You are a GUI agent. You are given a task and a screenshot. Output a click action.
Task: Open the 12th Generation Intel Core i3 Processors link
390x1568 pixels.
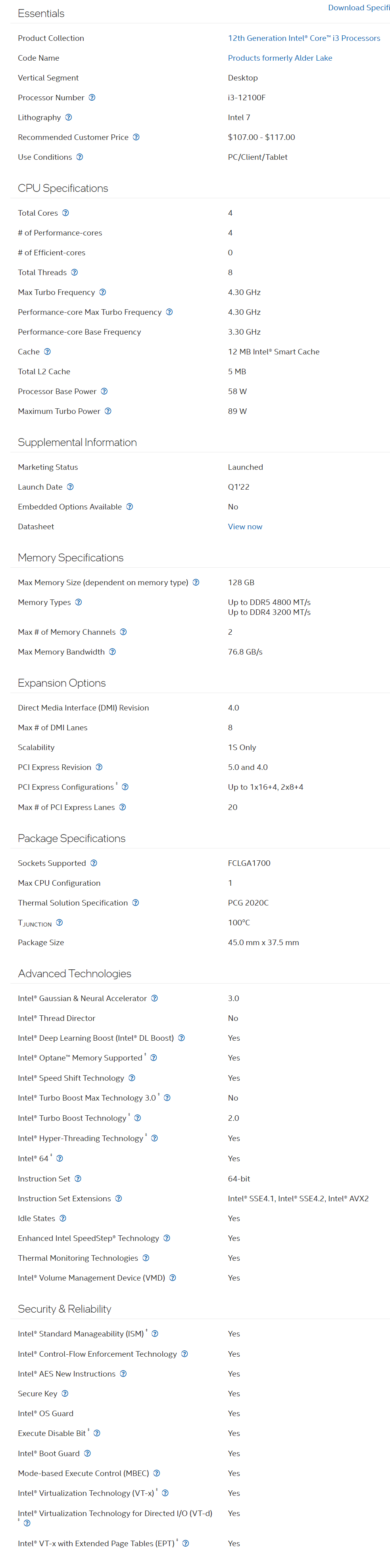304,38
